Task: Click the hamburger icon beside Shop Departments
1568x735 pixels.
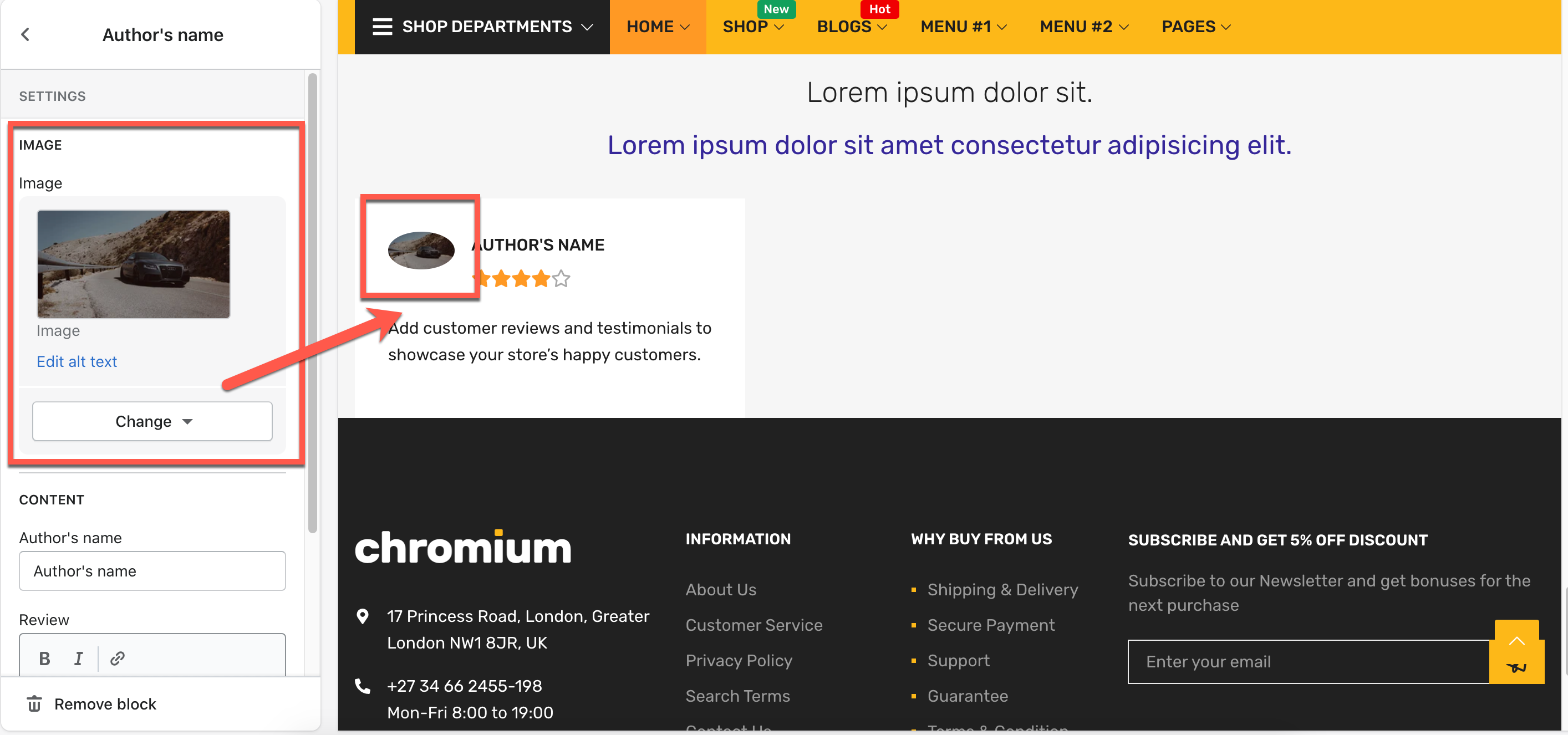Action: (382, 27)
